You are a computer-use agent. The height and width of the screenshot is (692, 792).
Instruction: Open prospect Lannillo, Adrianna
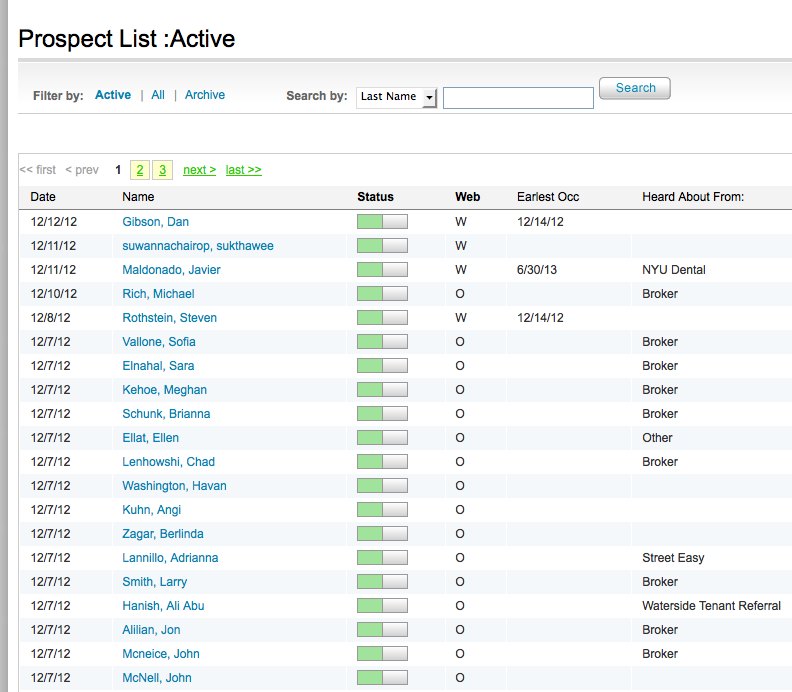(x=170, y=558)
